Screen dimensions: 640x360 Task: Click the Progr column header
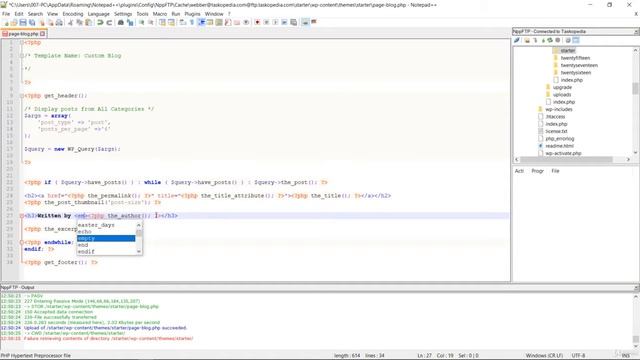(x=537, y=171)
